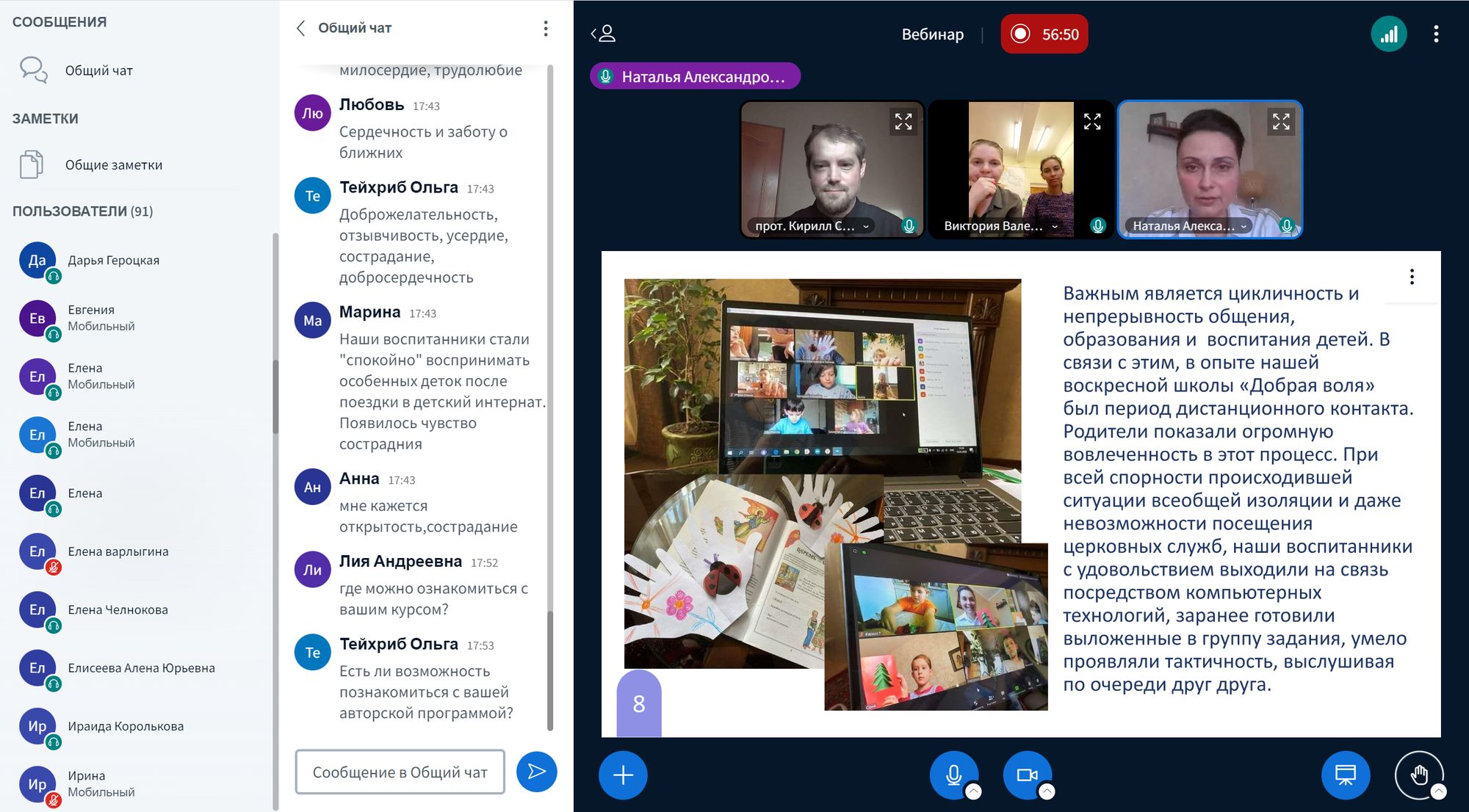This screenshot has width=1469, height=812.
Task: Toggle the recording indicator 56:50
Action: click(x=1044, y=35)
